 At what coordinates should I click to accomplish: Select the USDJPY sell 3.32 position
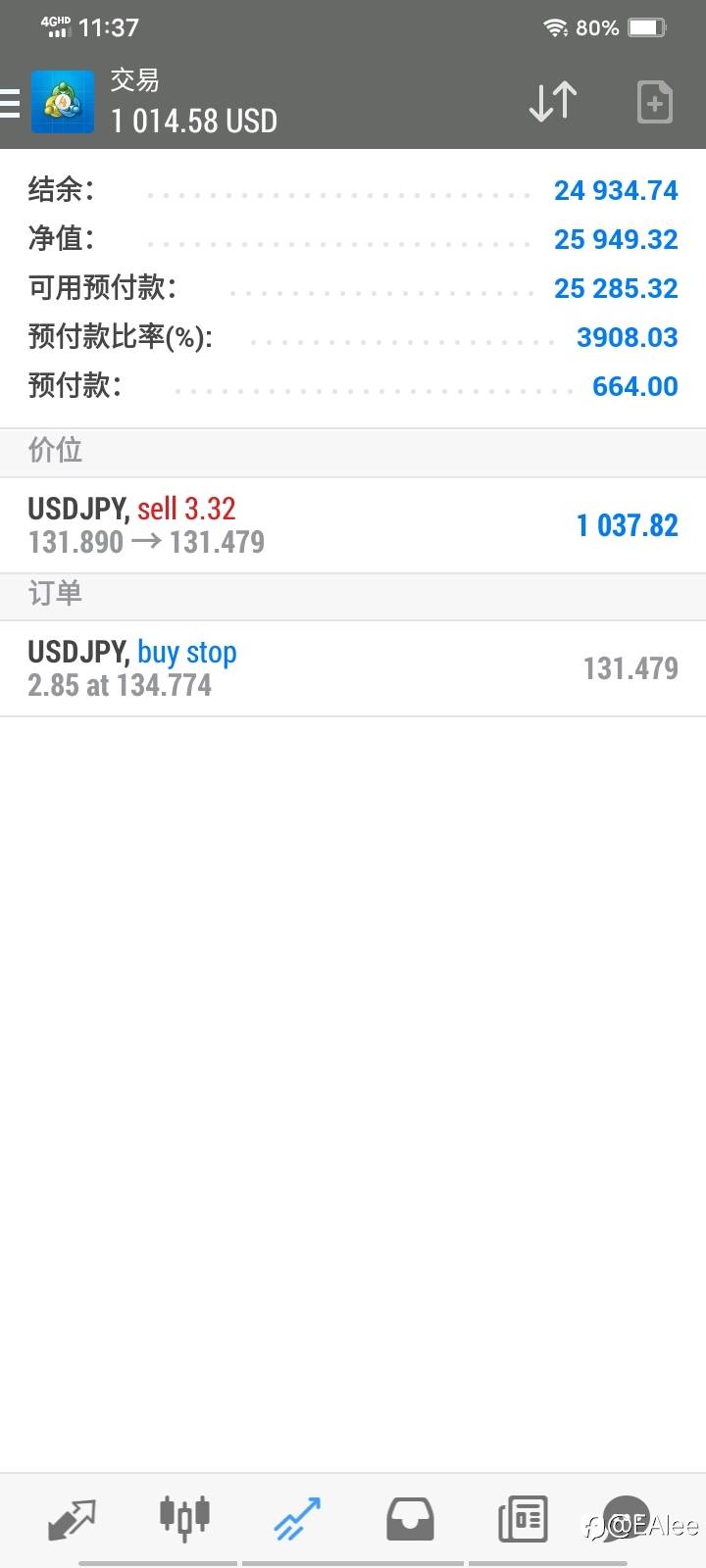click(x=353, y=525)
